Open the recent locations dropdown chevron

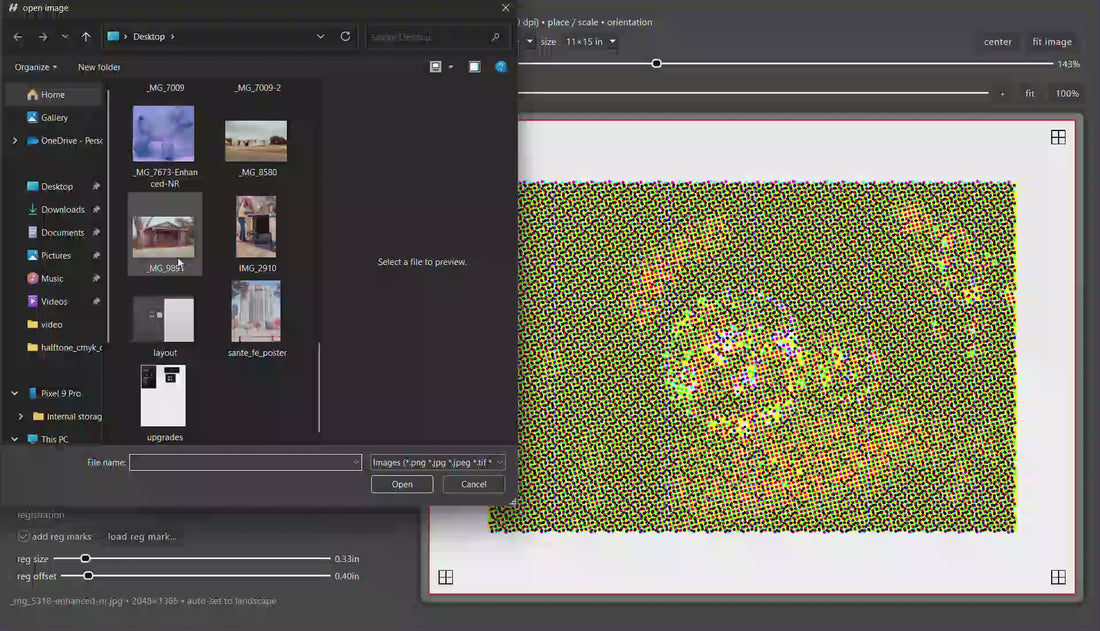(65, 37)
